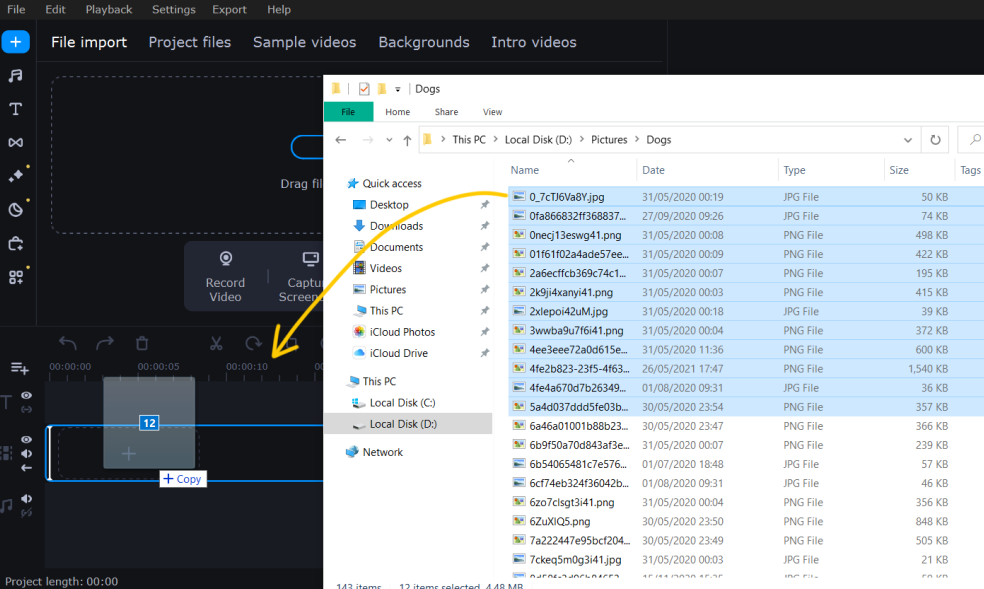Open the Sounds music note panel
Screen dimensions: 984x589
coord(16,76)
